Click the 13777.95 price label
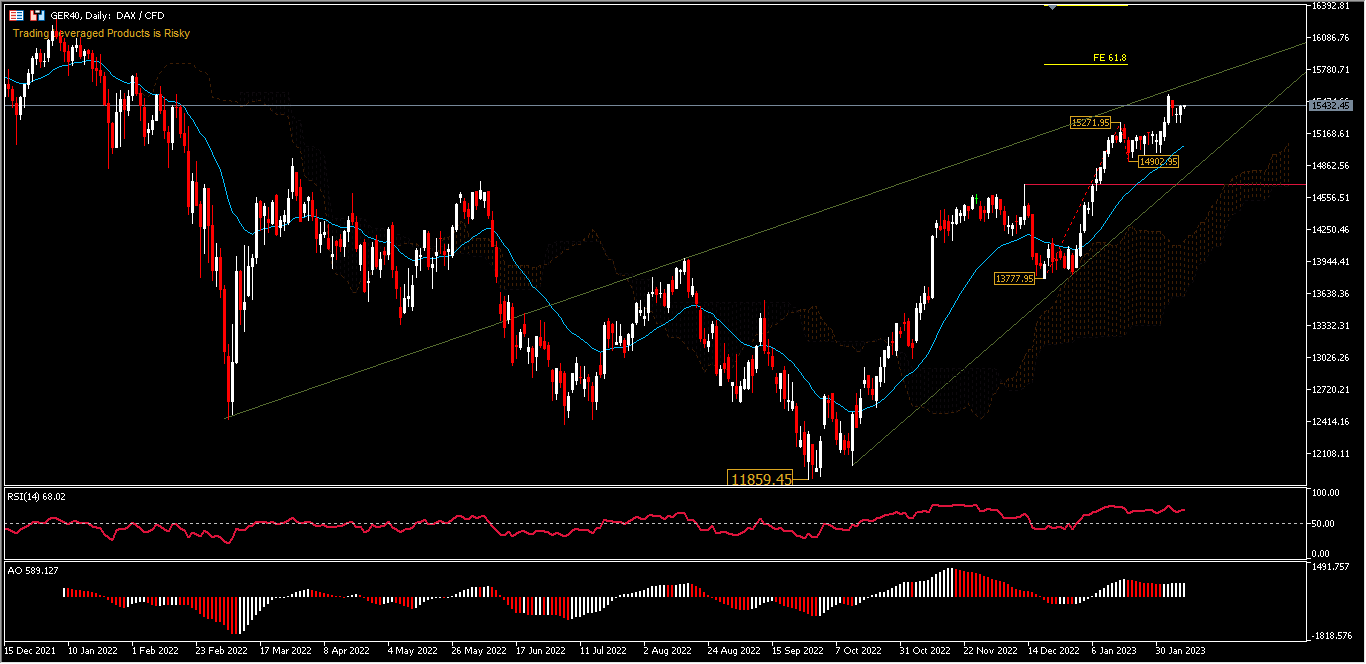 (1013, 279)
